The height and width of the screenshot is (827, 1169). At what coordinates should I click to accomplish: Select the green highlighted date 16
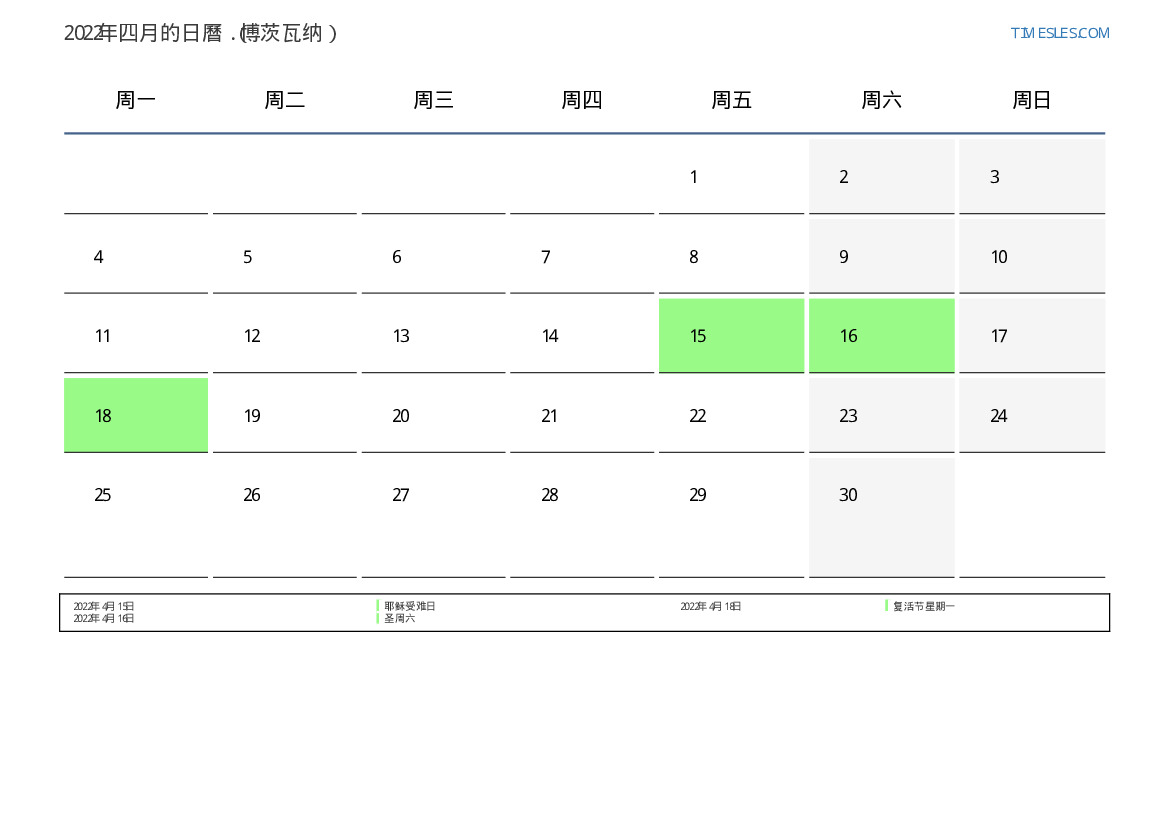(x=881, y=336)
